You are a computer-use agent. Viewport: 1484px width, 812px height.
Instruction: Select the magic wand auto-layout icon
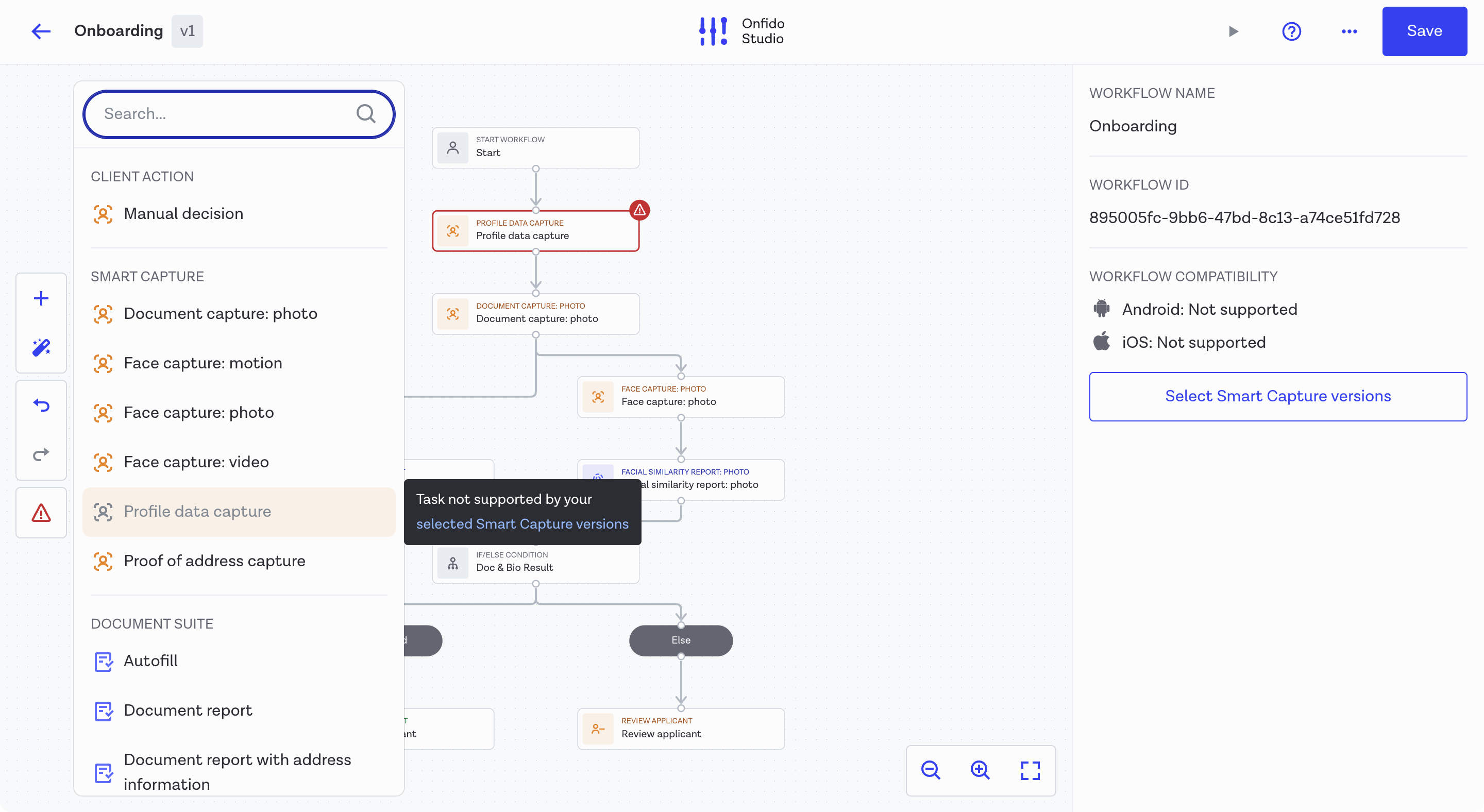click(41, 347)
